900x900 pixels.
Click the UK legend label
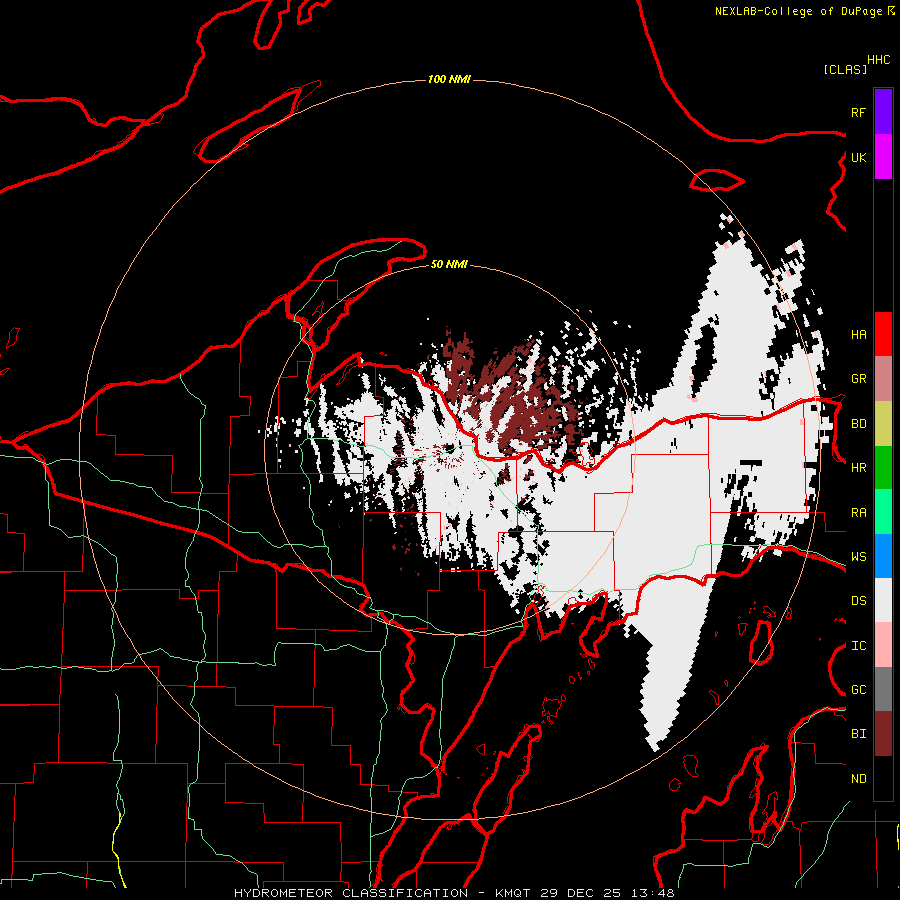(x=858, y=157)
